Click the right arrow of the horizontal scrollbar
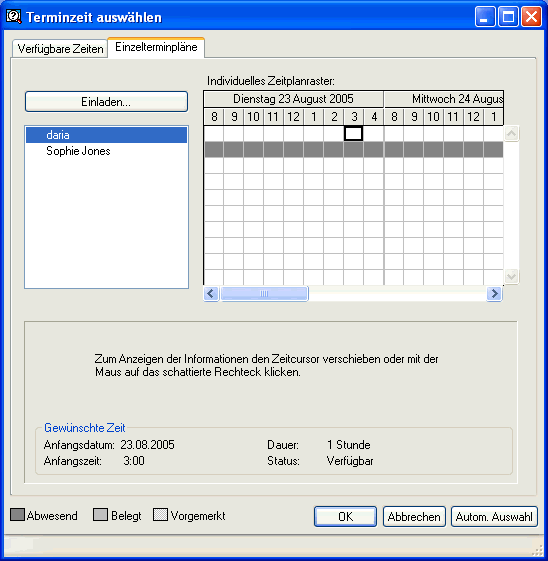The width and height of the screenshot is (548, 561). (x=494, y=294)
